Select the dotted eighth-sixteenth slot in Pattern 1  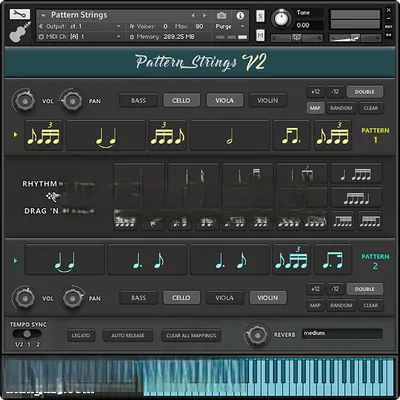(x=291, y=135)
